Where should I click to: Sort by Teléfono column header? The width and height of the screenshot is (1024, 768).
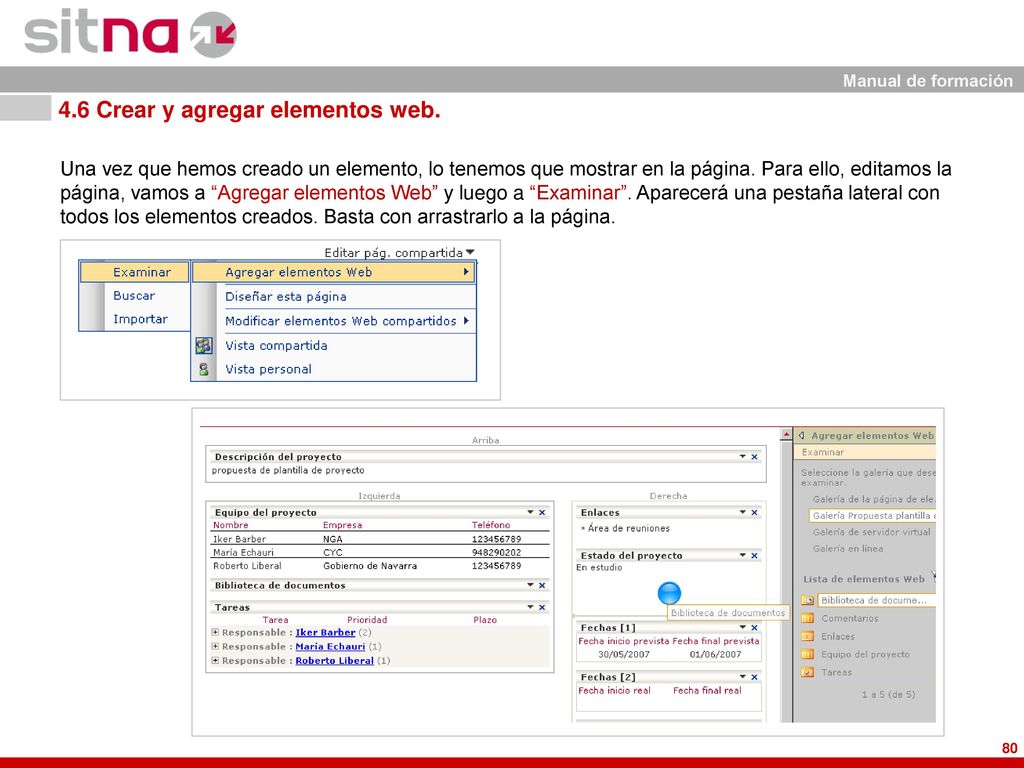click(x=491, y=525)
